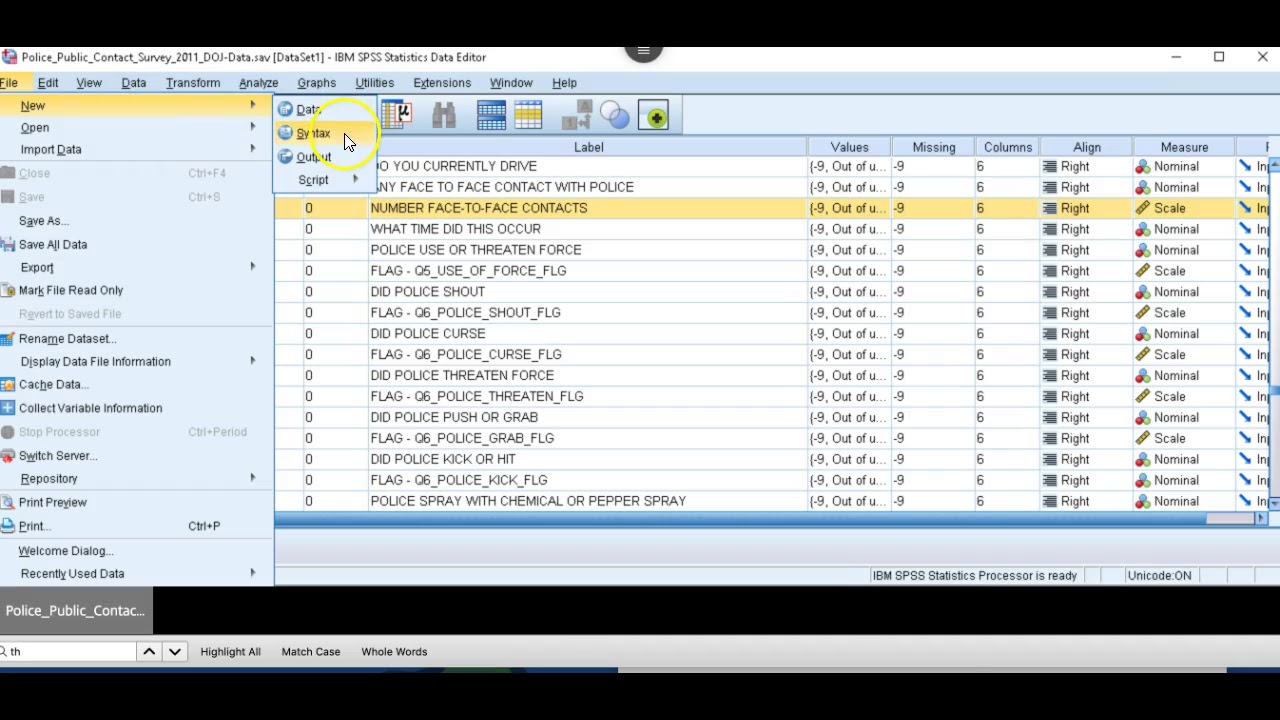Screen dimensions: 1280x720
Task: Click Nominal icon in DID POLICE KICK OR HIT row
Action: pos(1143,459)
